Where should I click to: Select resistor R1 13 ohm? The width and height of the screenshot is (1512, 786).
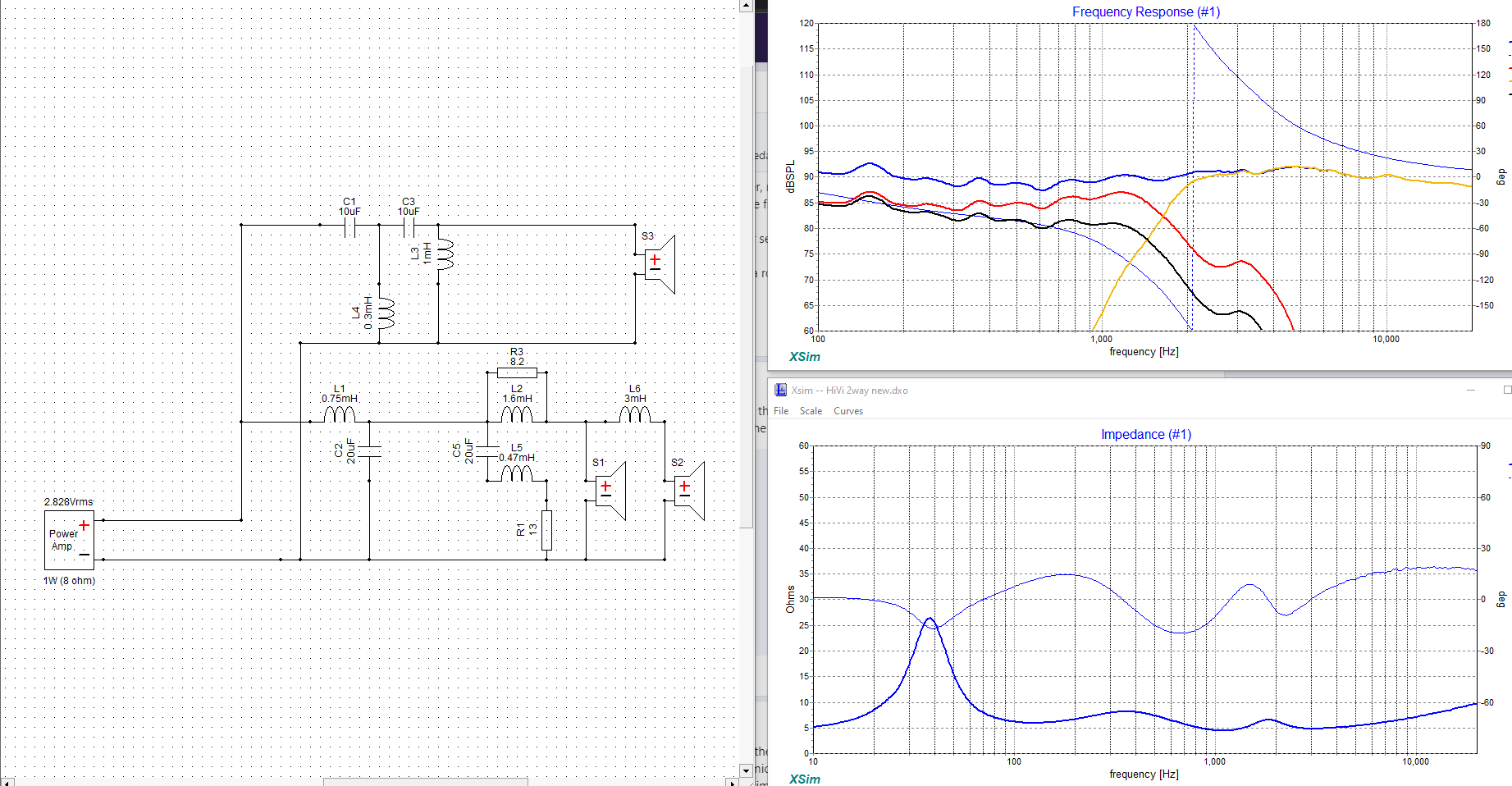click(546, 530)
